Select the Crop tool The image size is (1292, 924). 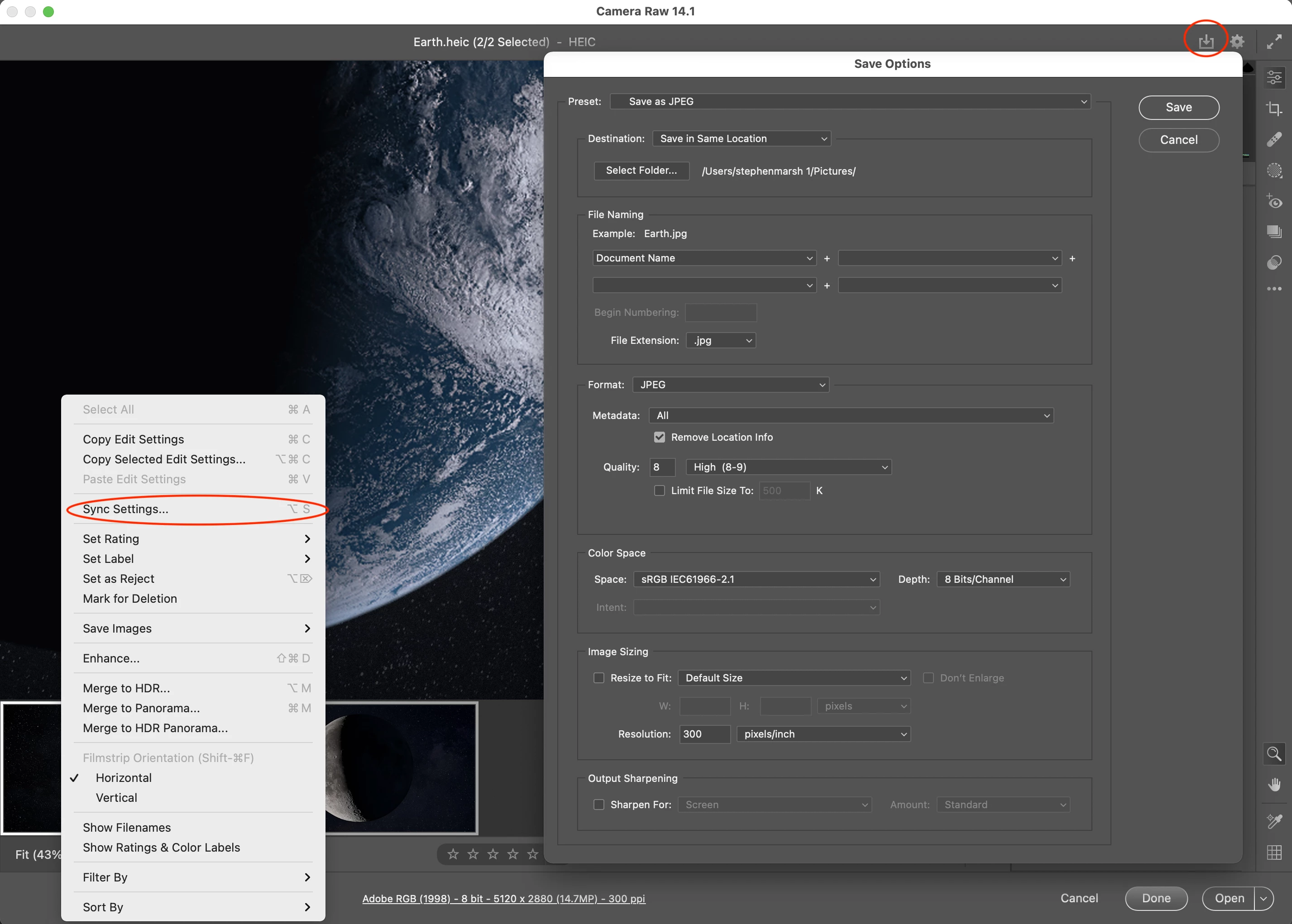click(x=1274, y=108)
